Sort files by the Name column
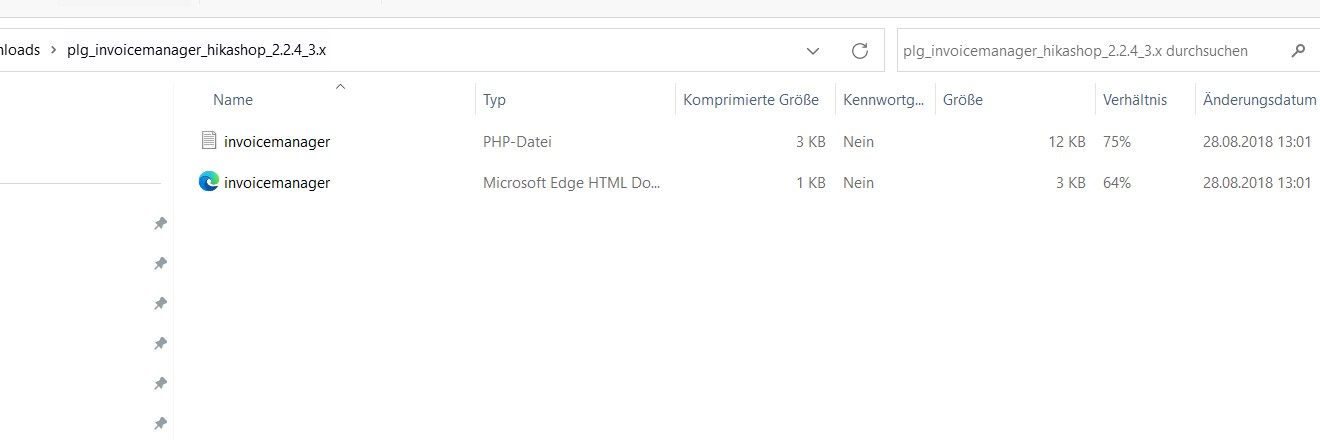Screen dimensions: 1320x440 tap(233, 100)
